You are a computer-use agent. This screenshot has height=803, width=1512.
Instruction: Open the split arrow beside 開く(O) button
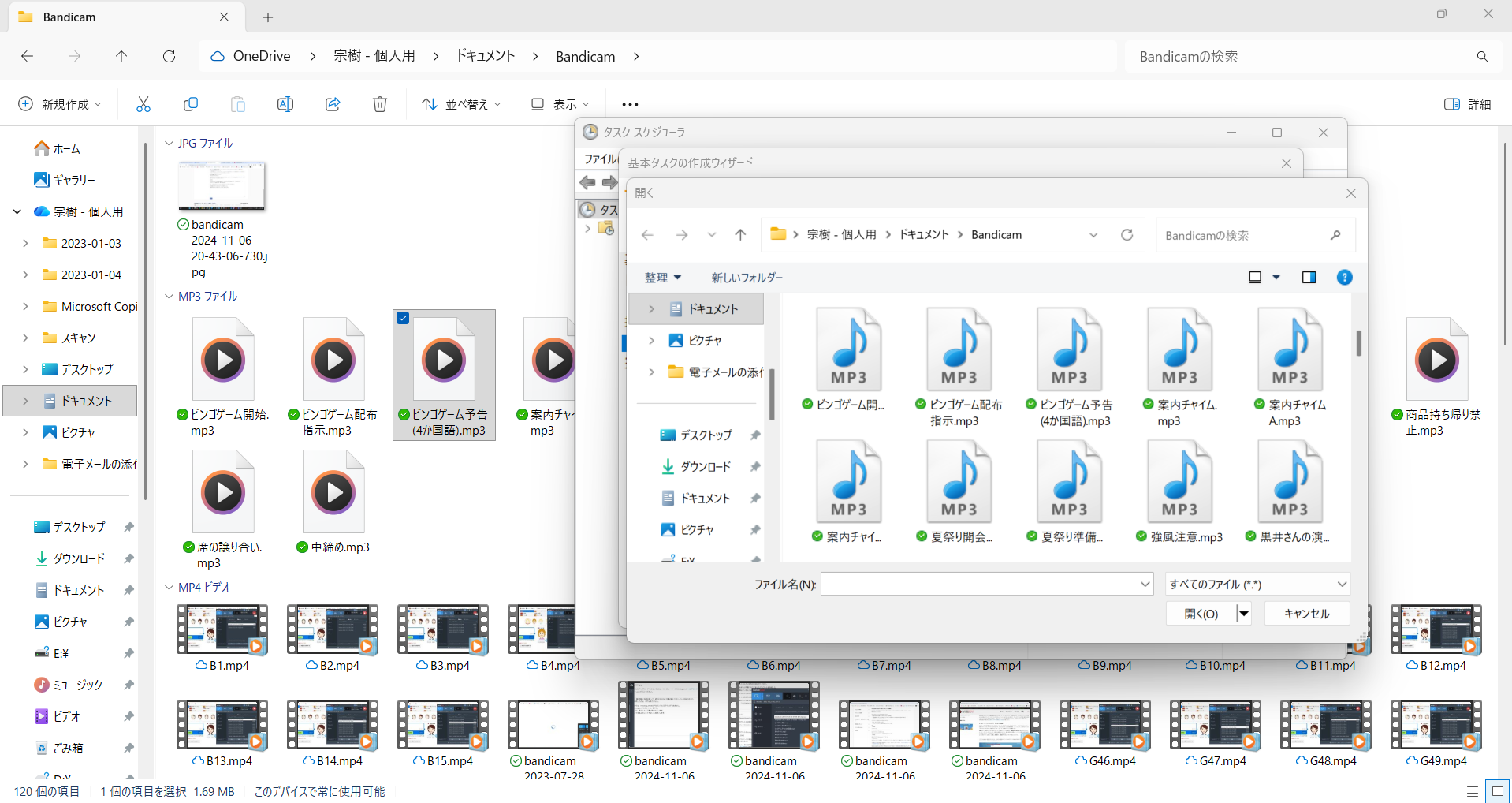pos(1244,614)
